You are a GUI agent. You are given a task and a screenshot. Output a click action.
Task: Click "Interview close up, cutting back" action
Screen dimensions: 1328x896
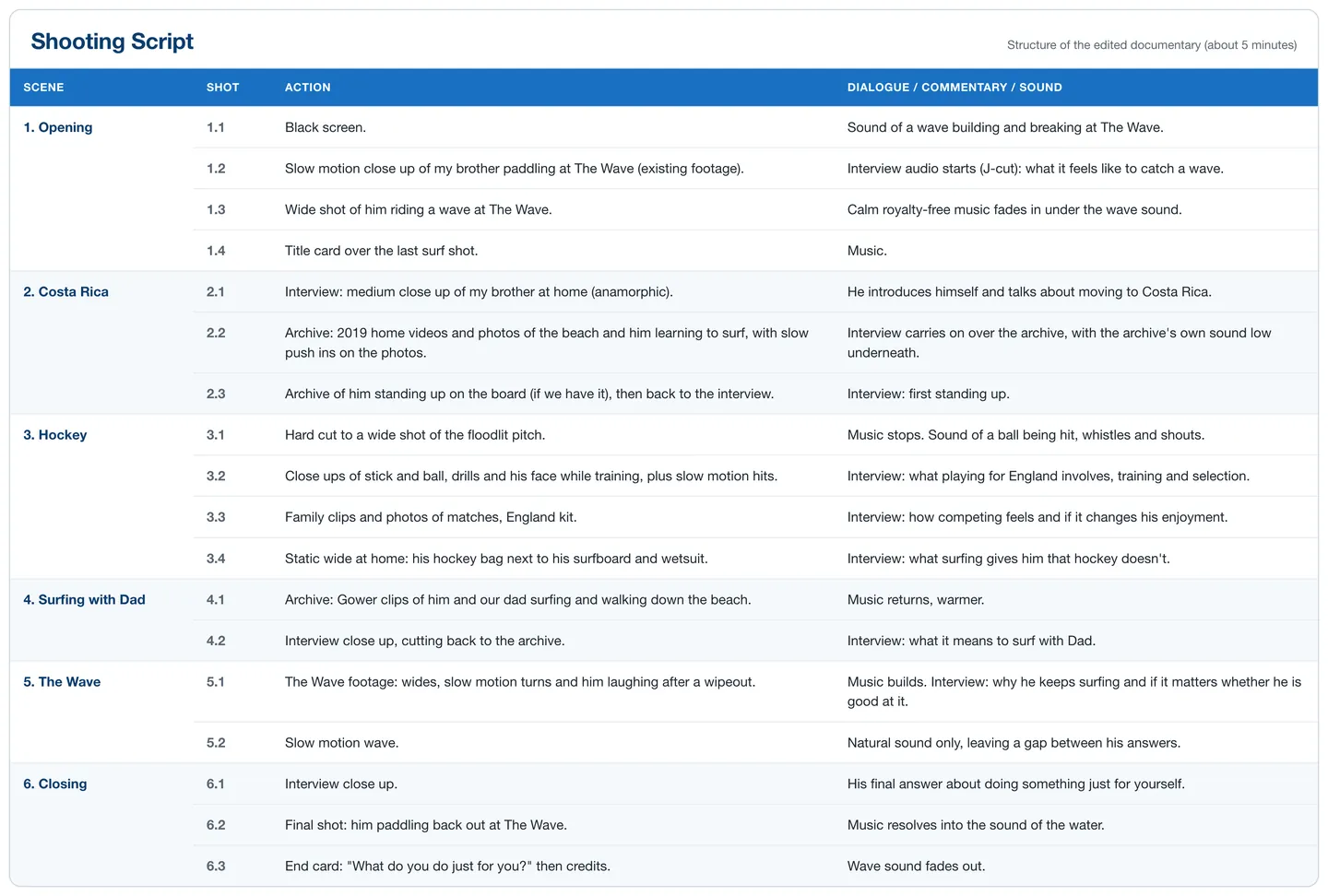click(425, 641)
